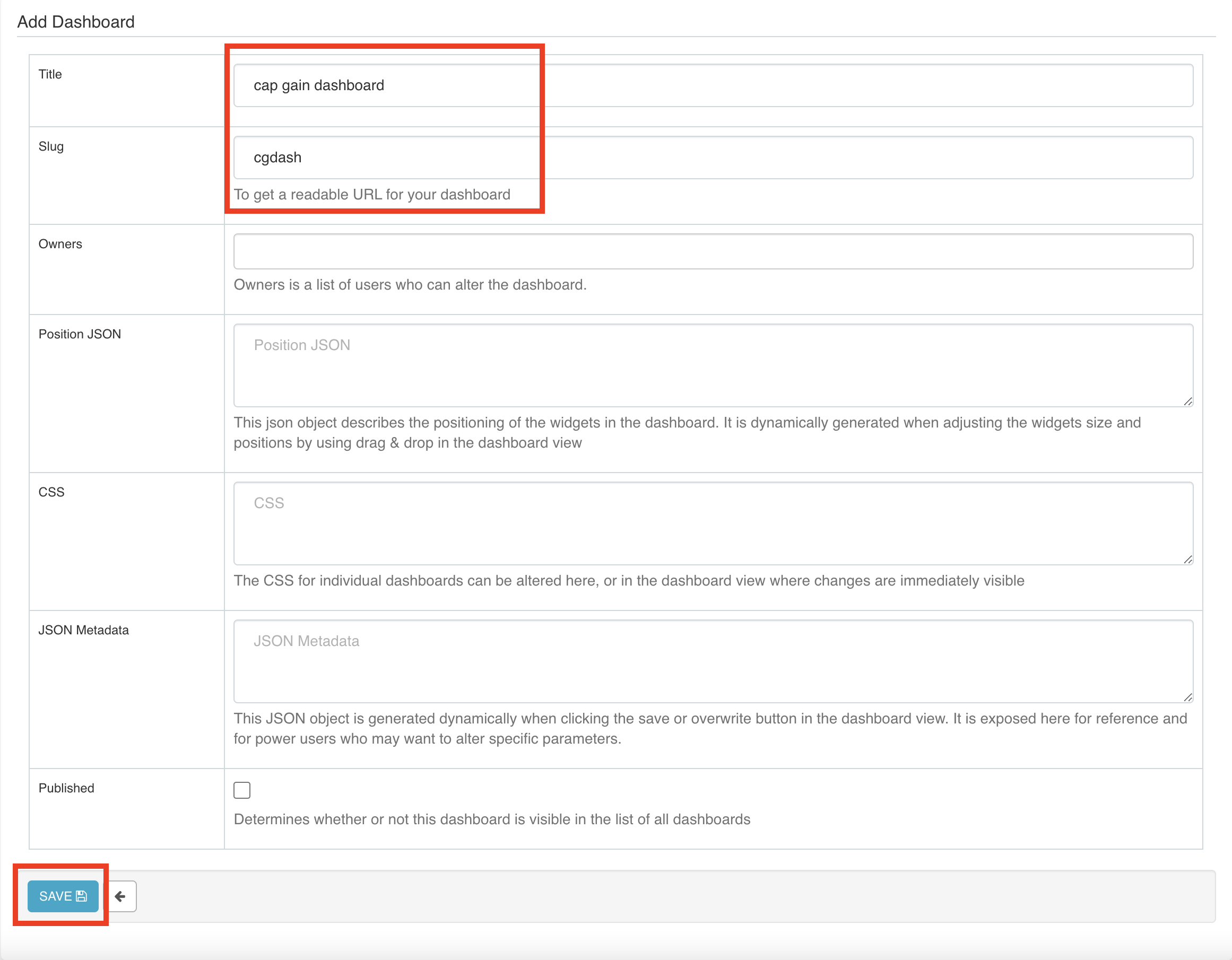The image size is (1232, 960).
Task: Click inside the Position JSON textarea
Action: 713,365
